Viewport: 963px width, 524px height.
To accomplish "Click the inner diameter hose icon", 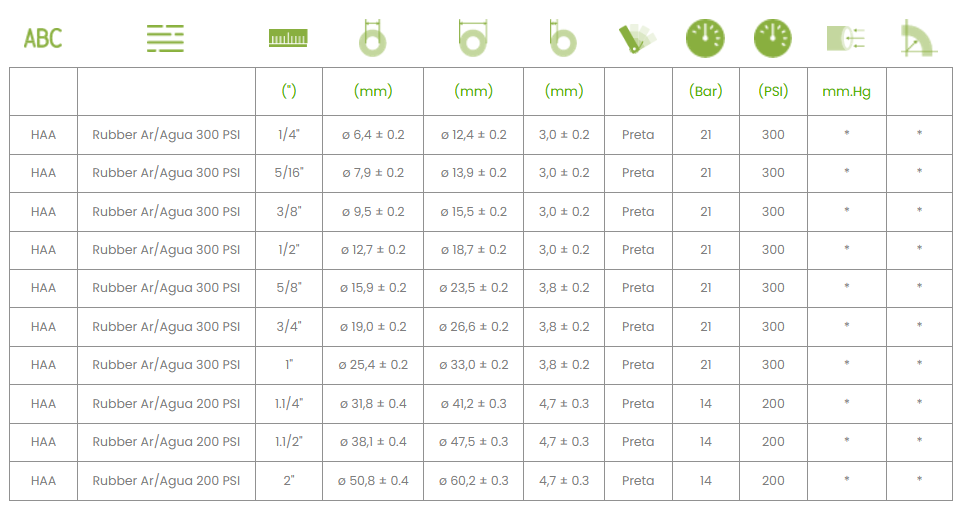I will point(373,38).
